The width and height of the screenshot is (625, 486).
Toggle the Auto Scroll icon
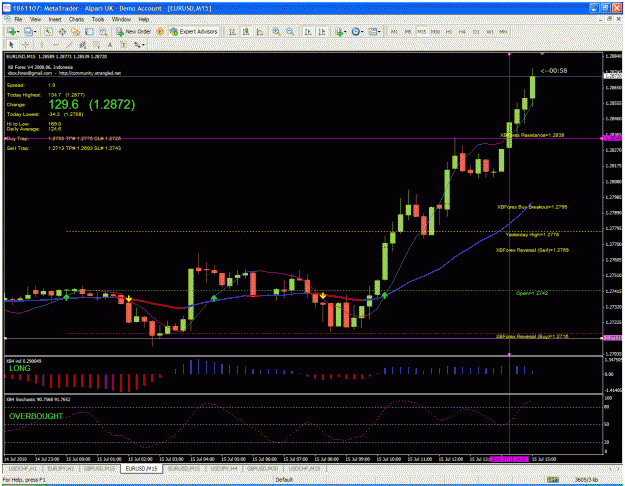308,31
